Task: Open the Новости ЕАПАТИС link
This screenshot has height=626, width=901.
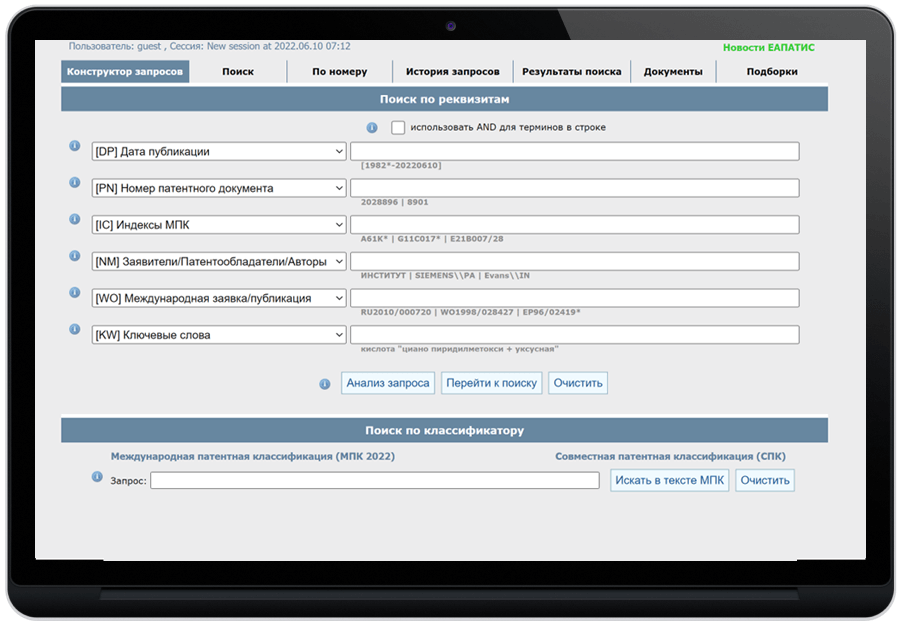Action: (770, 48)
